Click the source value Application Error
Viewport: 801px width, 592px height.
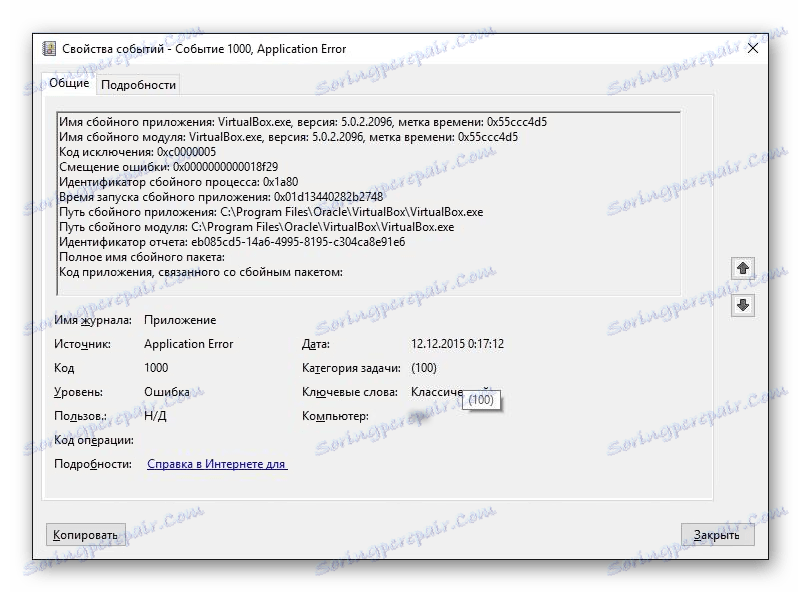tap(189, 344)
